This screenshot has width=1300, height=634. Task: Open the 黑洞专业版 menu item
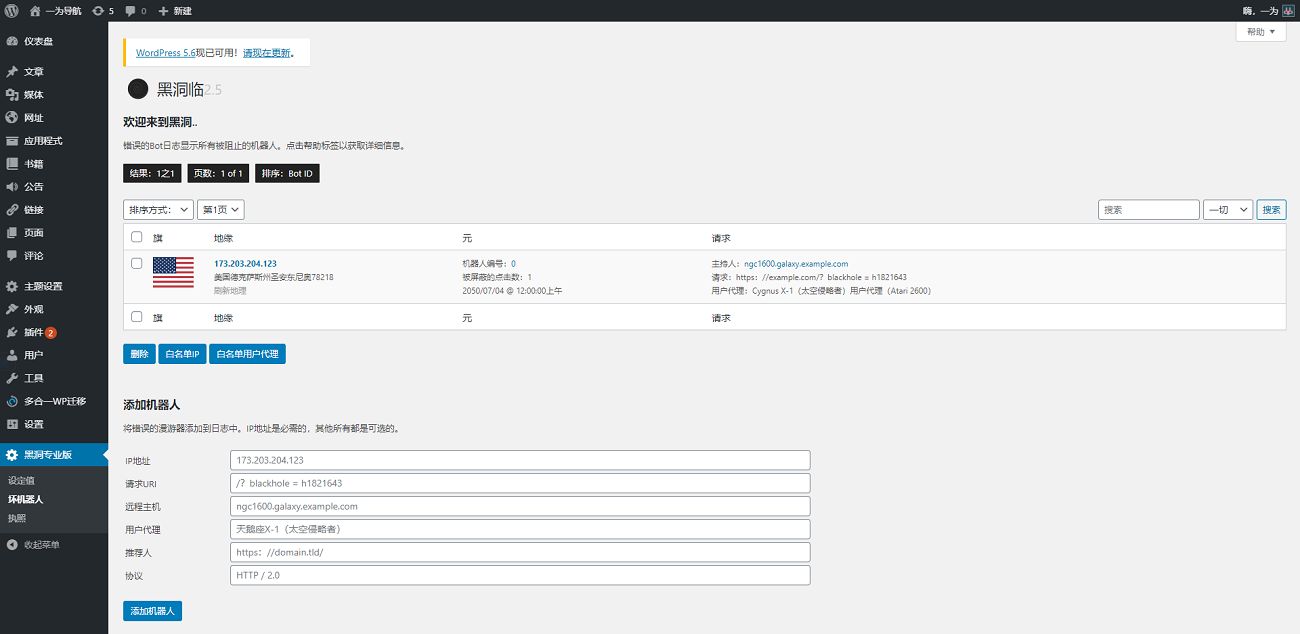(x=54, y=455)
